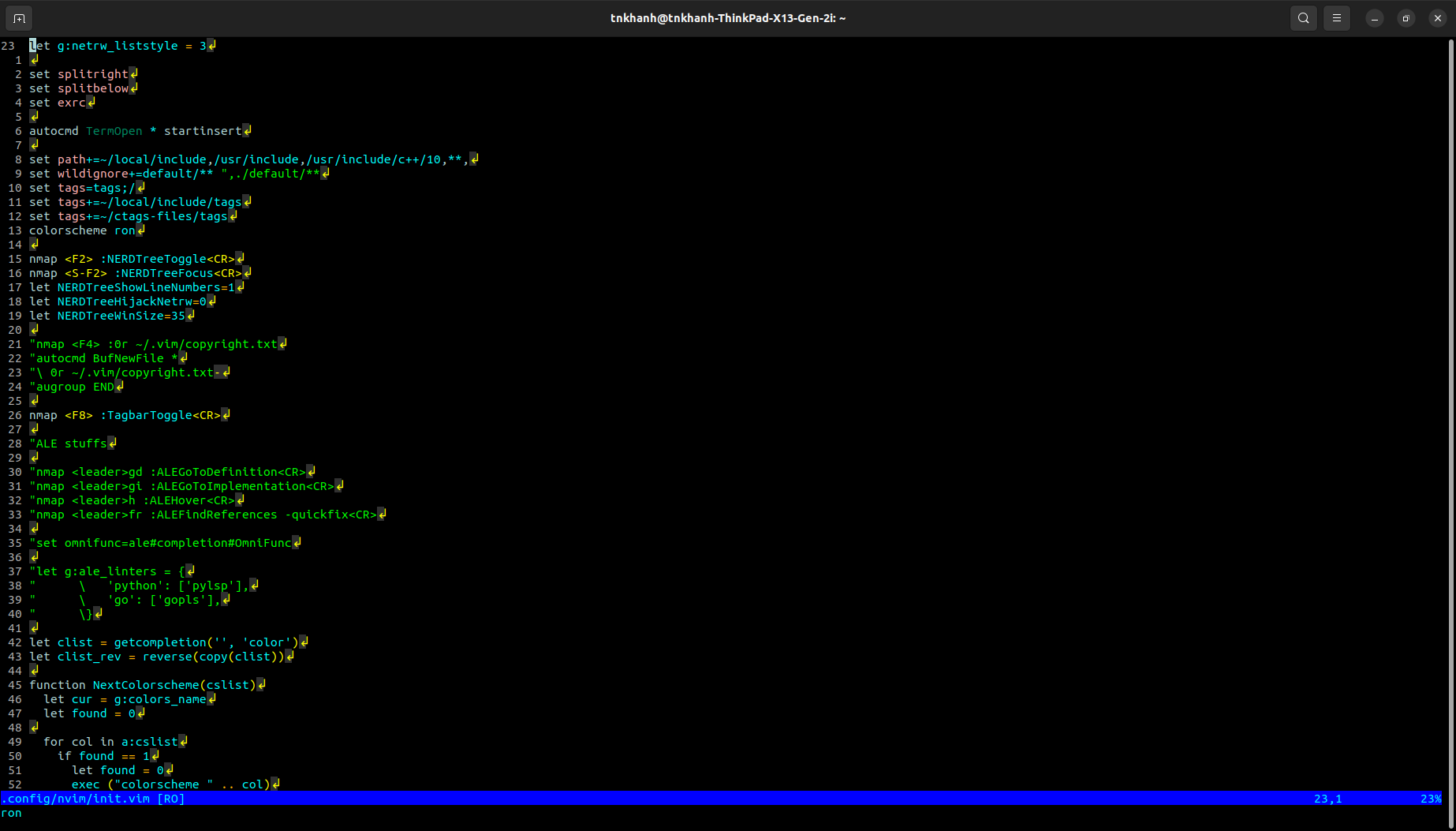The width and height of the screenshot is (1456, 831).
Task: Click ':ALEHover<CR>' commented mapping
Action: pyautogui.click(x=189, y=500)
